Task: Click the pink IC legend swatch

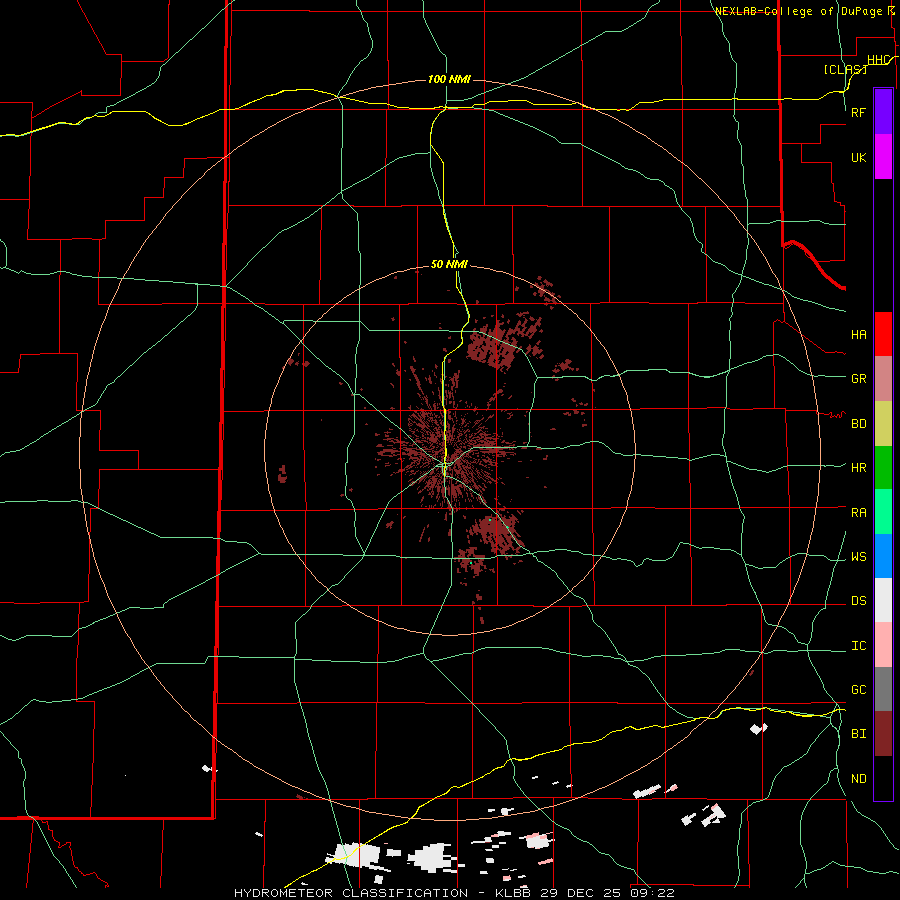Action: (883, 645)
